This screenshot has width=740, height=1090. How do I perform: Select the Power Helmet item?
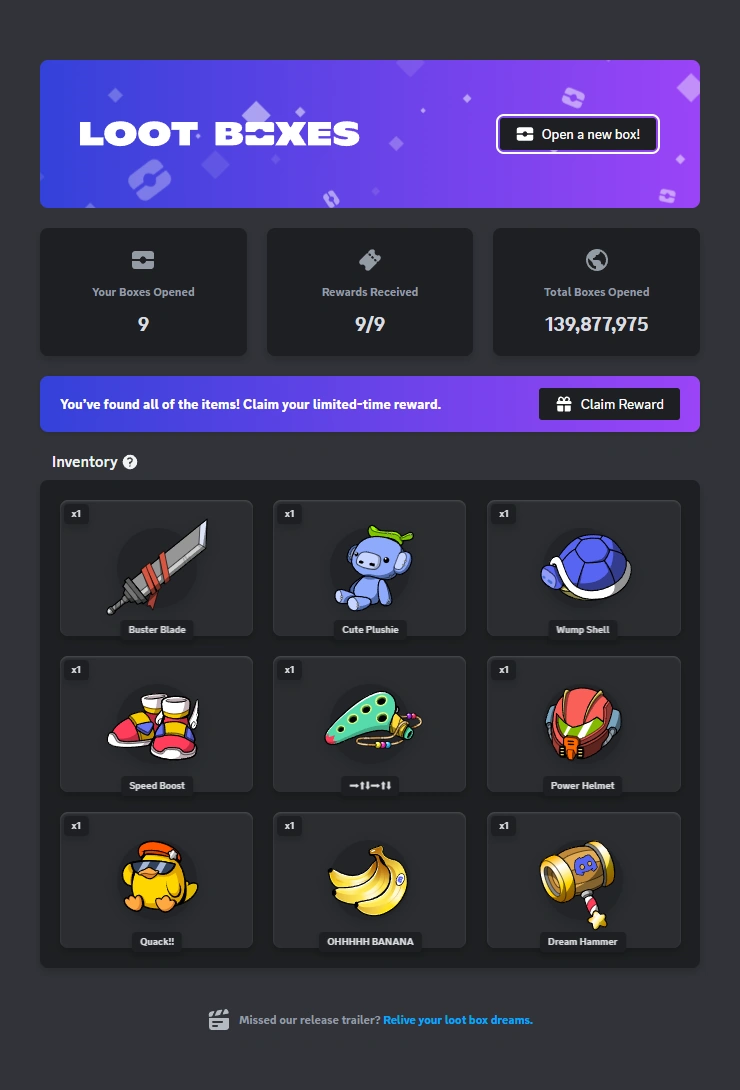(584, 724)
